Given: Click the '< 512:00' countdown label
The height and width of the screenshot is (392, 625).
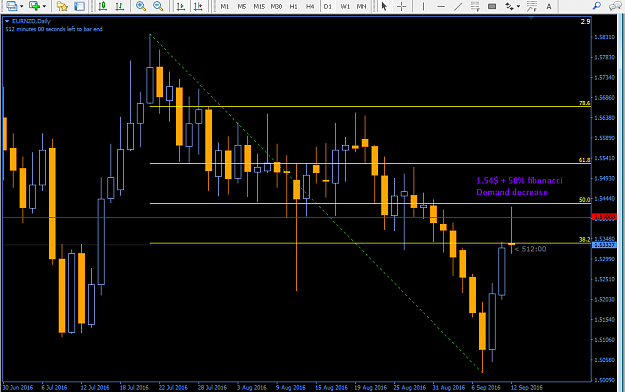Looking at the screenshot, I should [x=531, y=249].
